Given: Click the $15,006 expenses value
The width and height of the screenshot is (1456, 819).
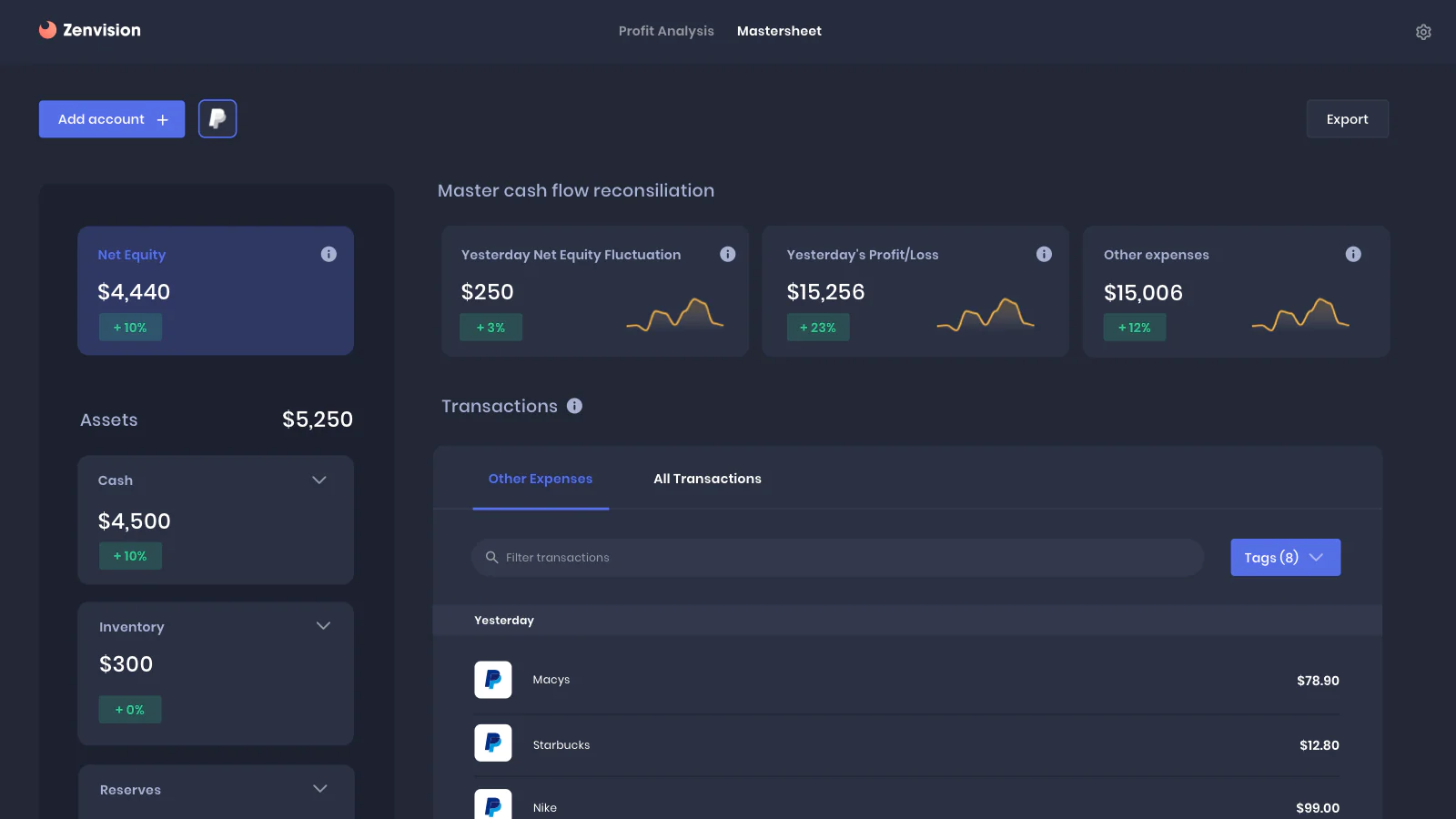Looking at the screenshot, I should coord(1144,293).
